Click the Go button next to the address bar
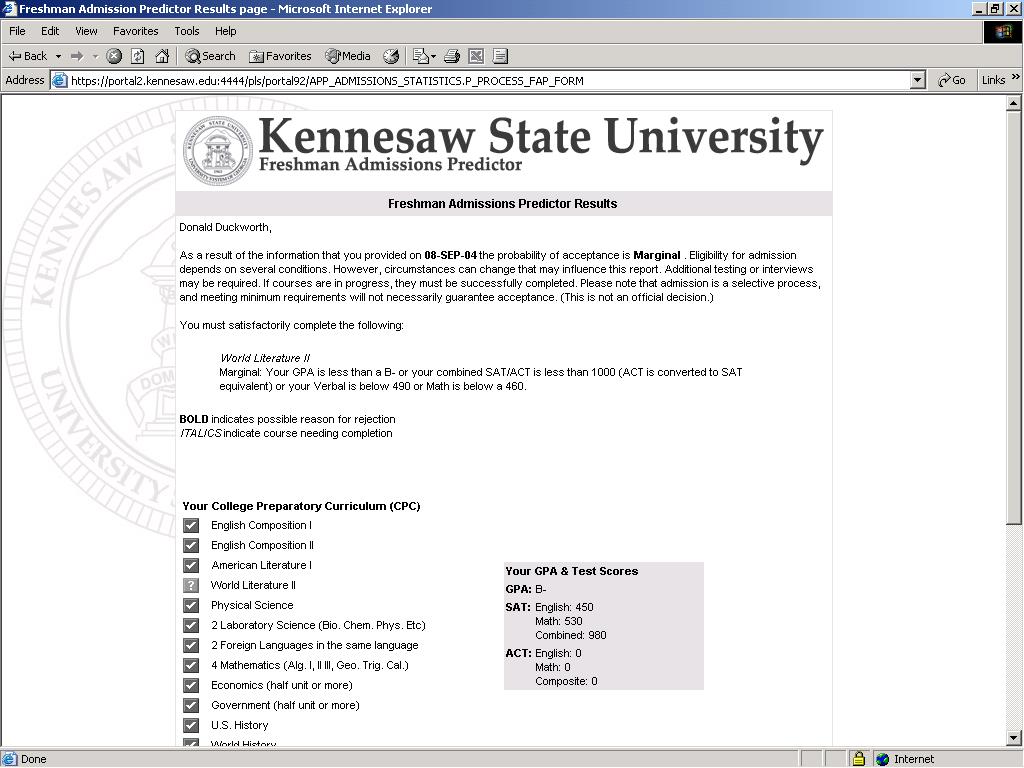Image resolution: width=1024 pixels, height=768 pixels. [952, 80]
